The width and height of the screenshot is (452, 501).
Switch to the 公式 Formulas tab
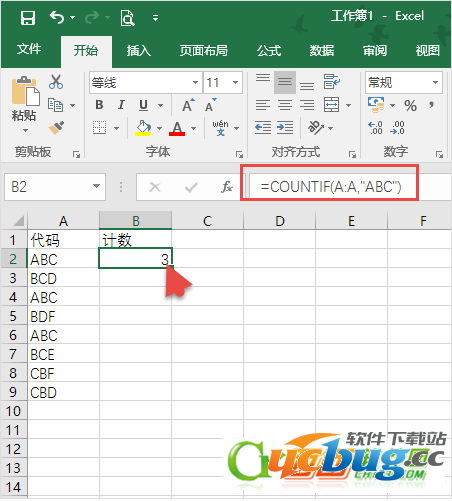(x=269, y=51)
